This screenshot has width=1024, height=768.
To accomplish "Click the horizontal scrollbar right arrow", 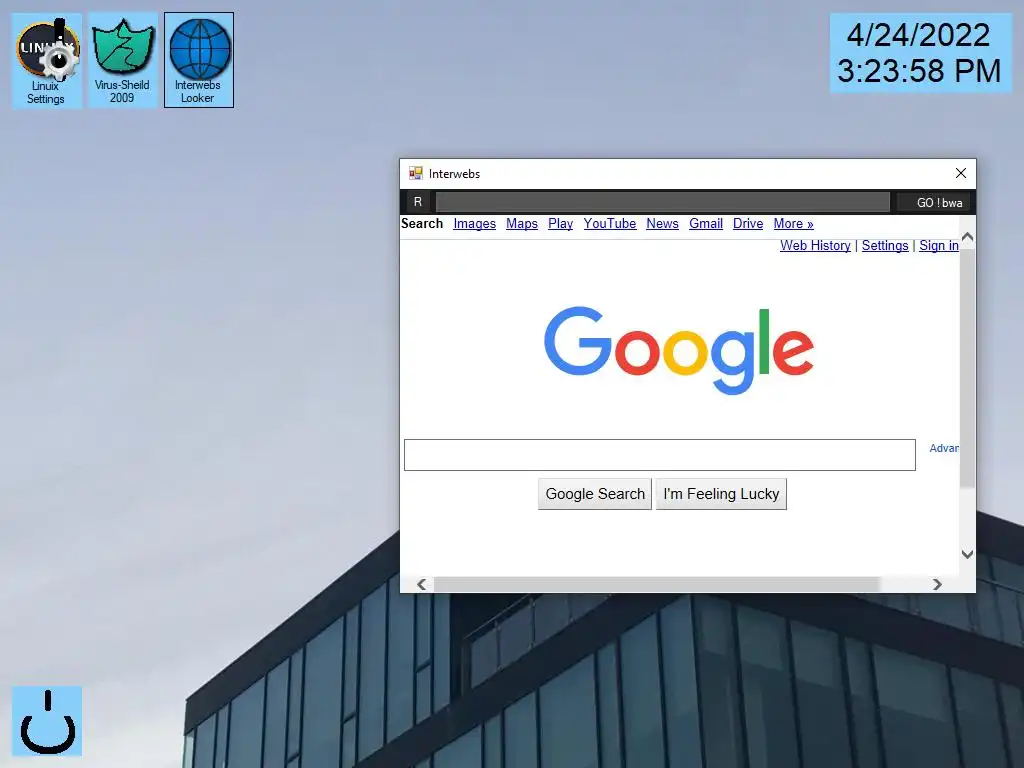I will [937, 584].
